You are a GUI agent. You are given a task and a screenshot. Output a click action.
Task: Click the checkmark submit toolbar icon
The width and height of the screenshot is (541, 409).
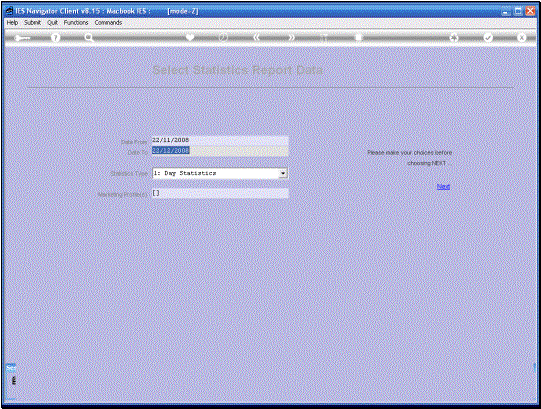[488, 38]
